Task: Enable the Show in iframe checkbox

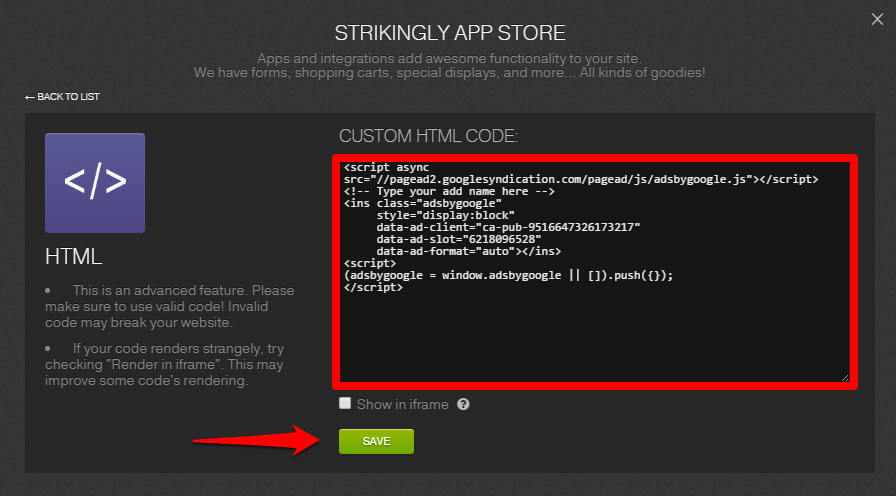Action: coord(345,403)
